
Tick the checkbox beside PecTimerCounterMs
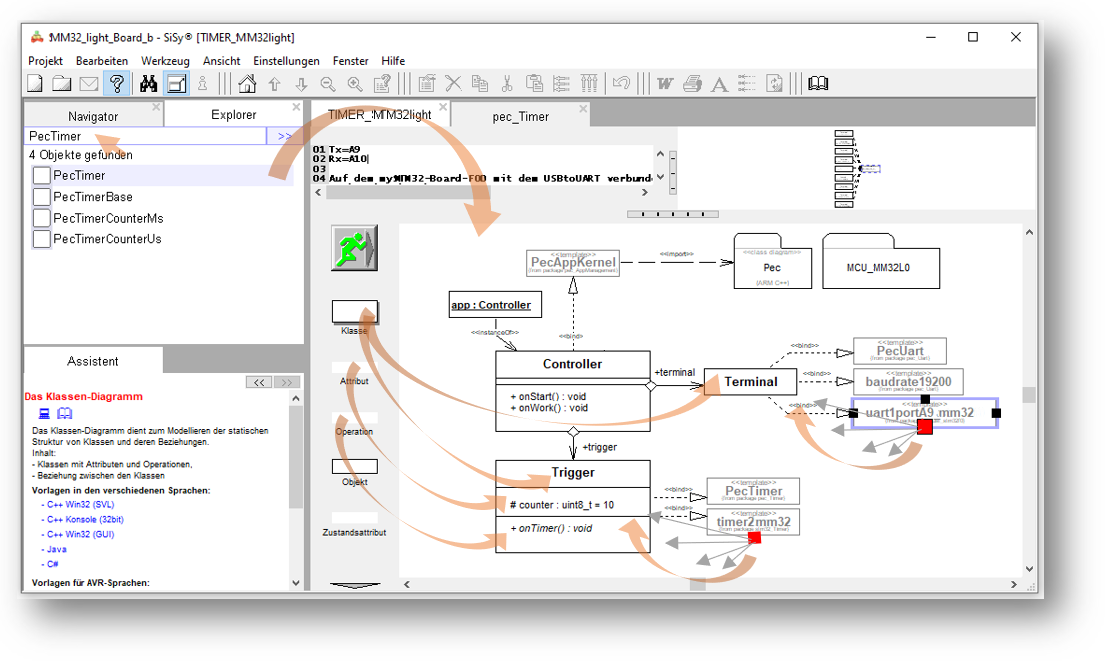click(x=42, y=218)
